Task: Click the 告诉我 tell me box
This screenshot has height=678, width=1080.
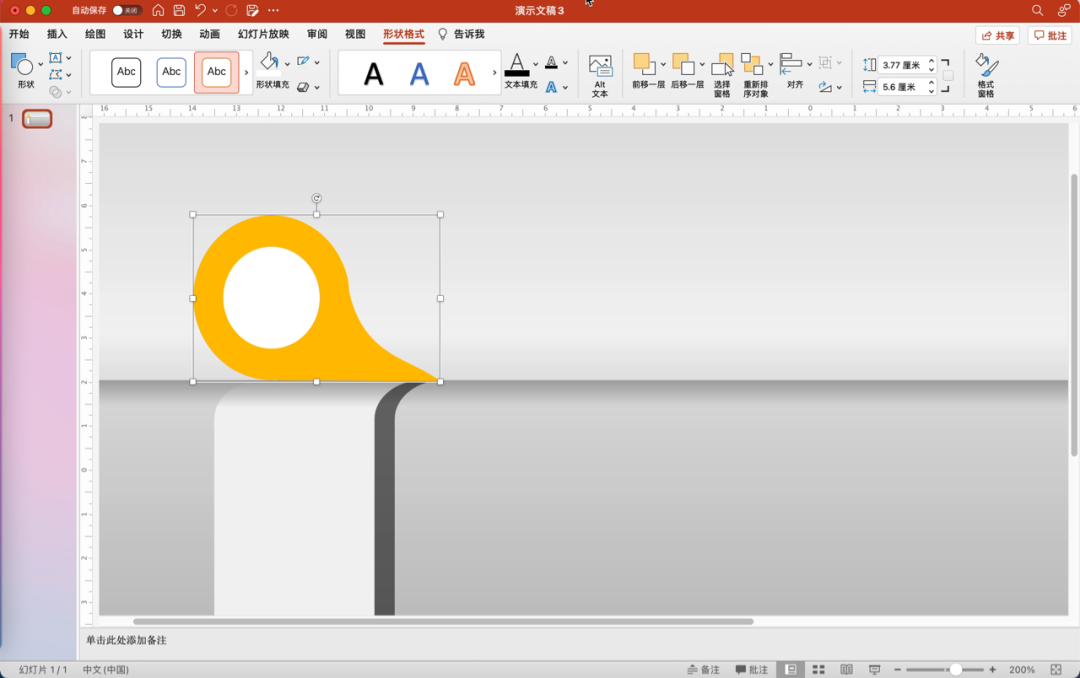Action: pos(461,34)
